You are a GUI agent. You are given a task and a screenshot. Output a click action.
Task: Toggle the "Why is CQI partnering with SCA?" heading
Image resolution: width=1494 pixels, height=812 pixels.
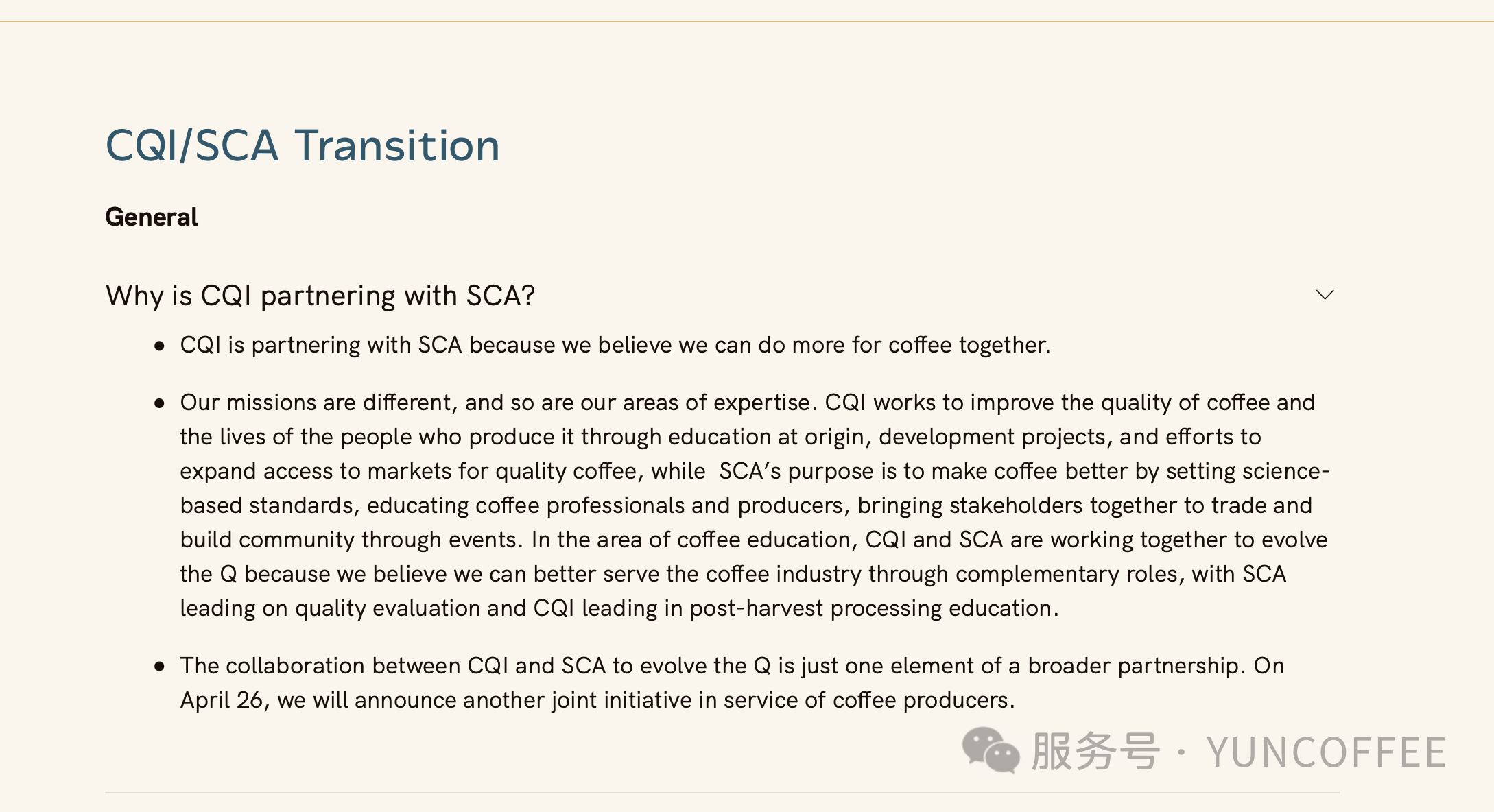click(320, 296)
